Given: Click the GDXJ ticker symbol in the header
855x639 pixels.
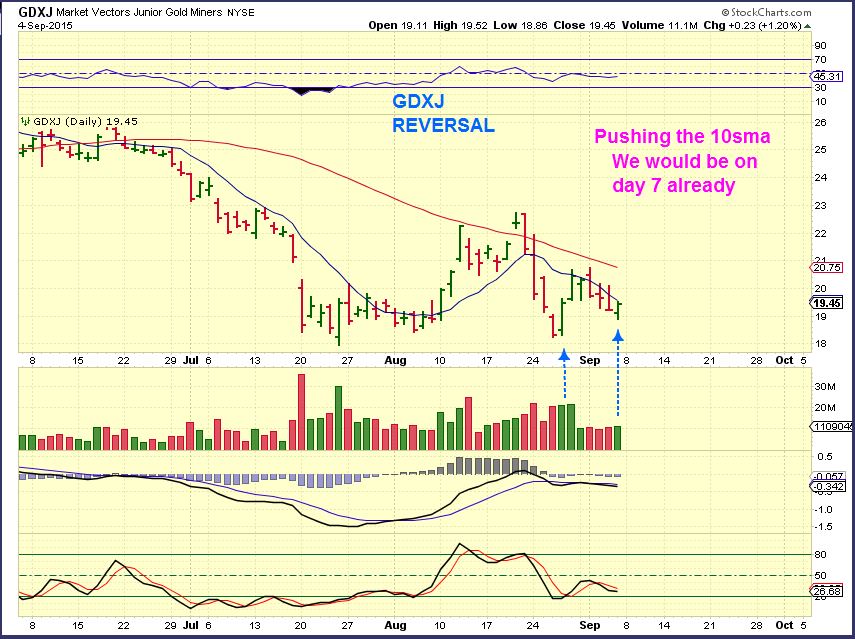Looking at the screenshot, I should (x=36, y=11).
